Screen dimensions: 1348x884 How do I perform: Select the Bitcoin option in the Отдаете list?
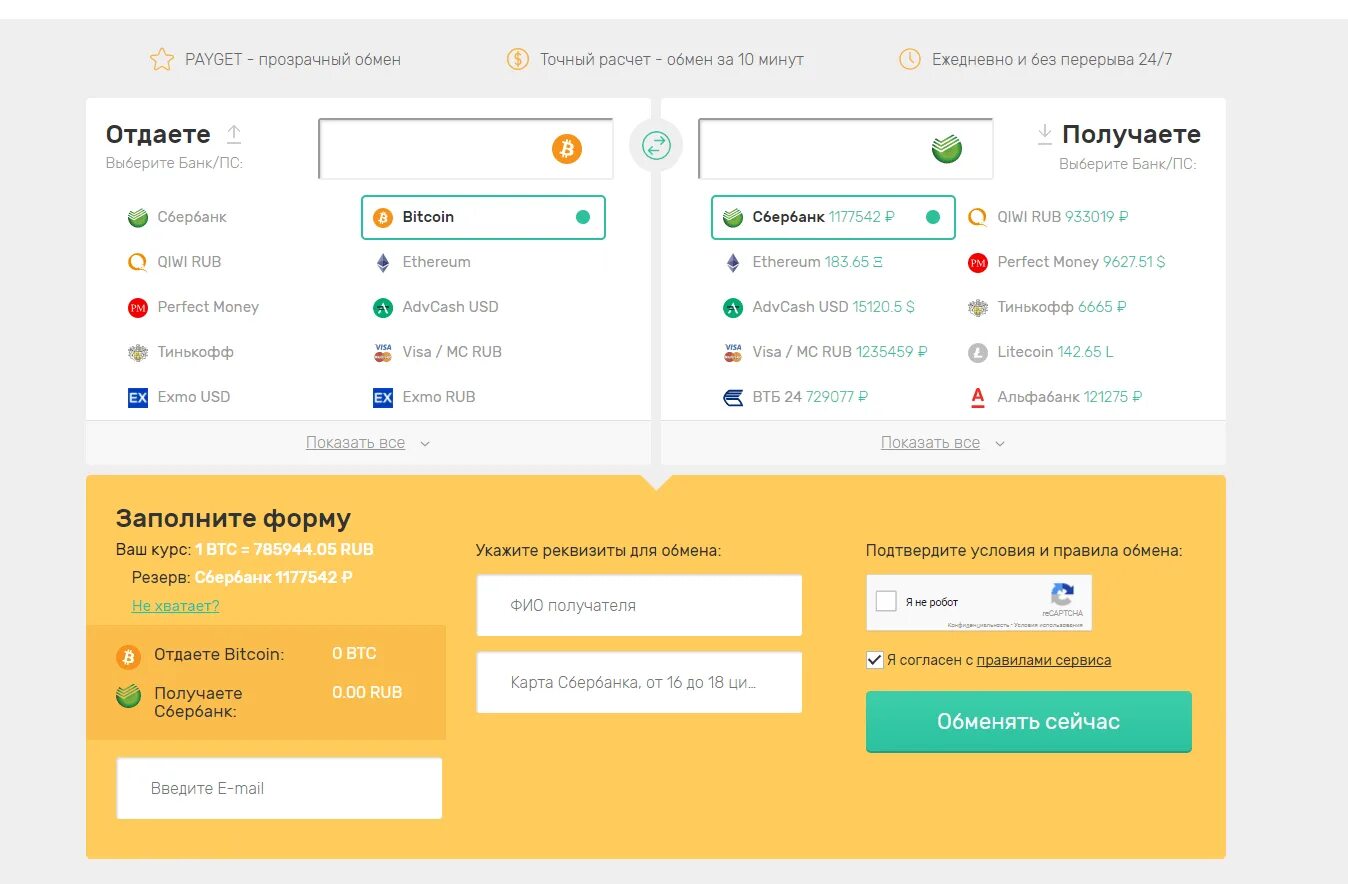click(483, 217)
